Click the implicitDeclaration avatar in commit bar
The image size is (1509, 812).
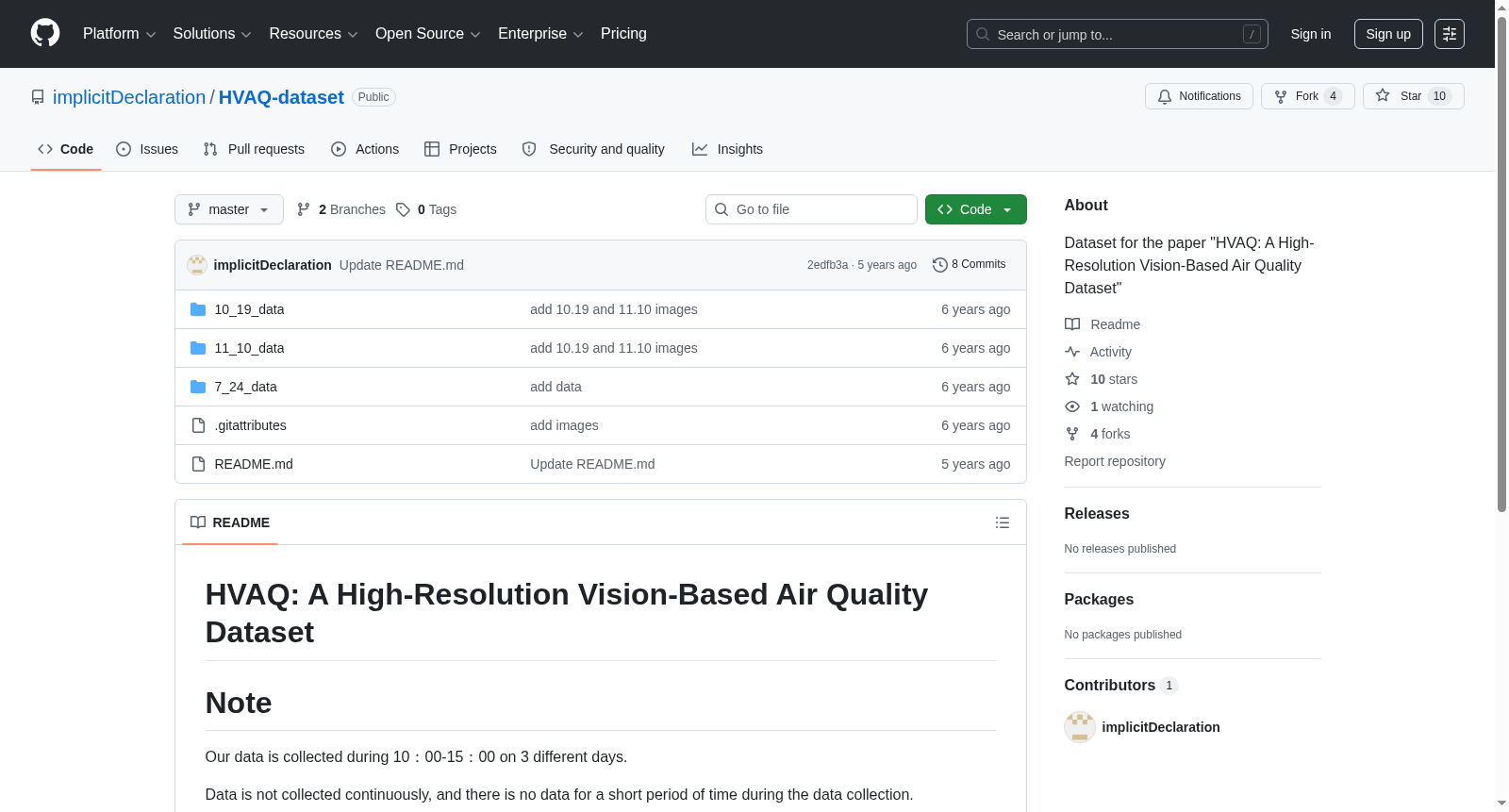(x=197, y=265)
